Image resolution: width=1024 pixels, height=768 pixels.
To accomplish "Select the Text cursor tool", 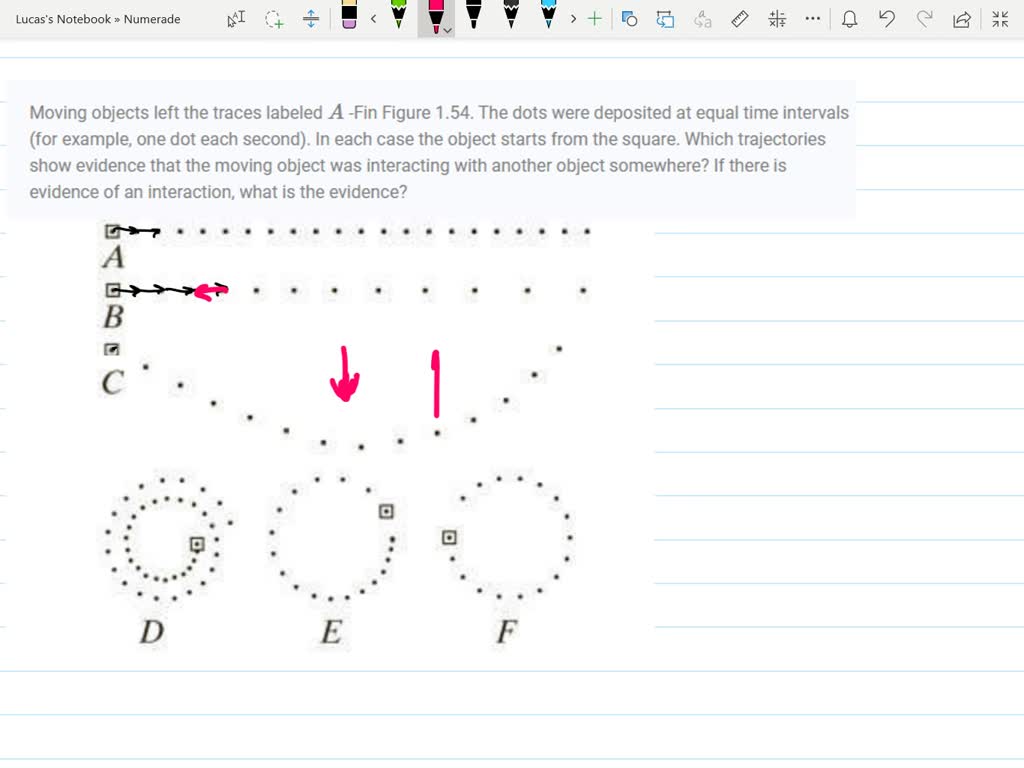I will pos(236,18).
